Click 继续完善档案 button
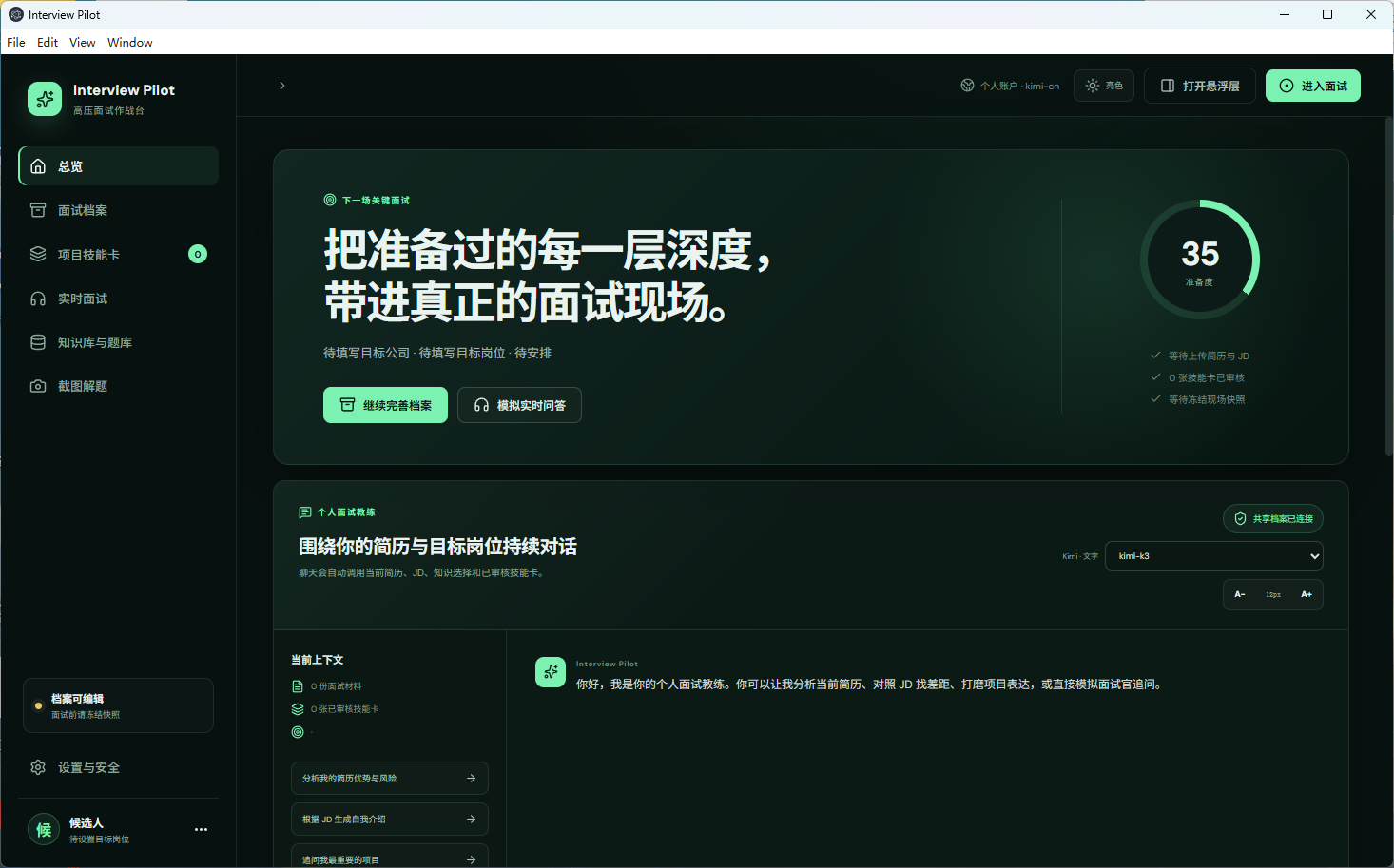Viewport: 1394px width, 868px height. click(x=385, y=405)
